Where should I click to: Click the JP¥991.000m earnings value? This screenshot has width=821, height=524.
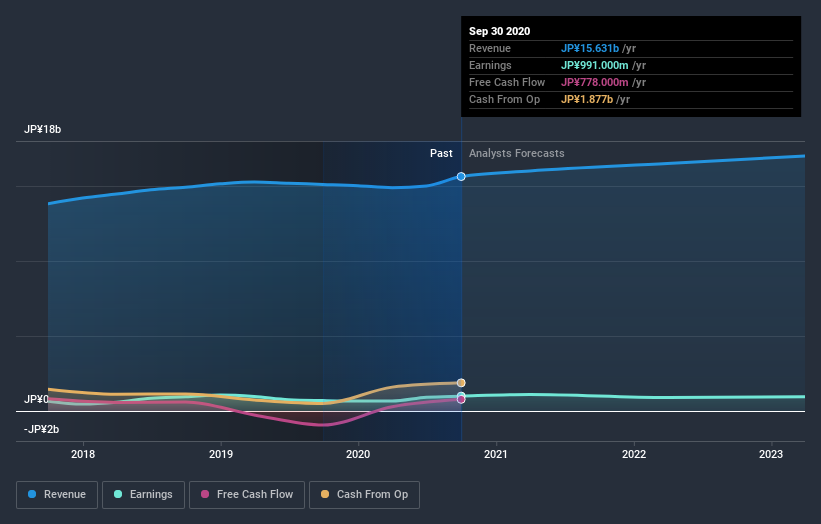tap(595, 65)
